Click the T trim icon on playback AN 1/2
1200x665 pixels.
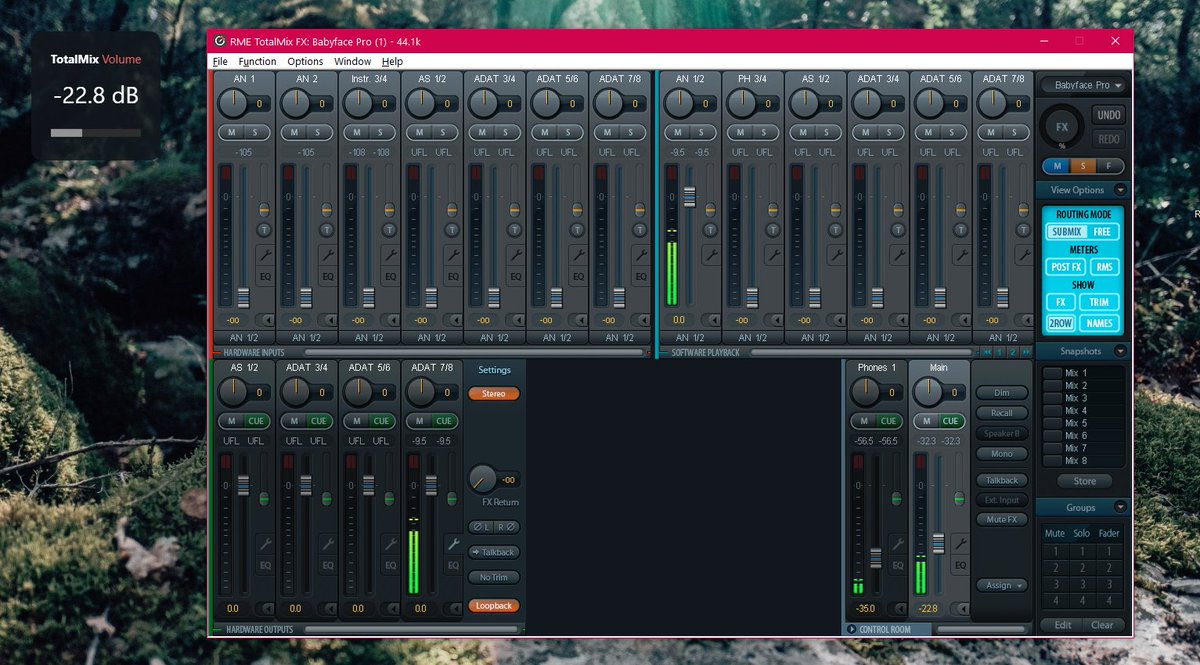(x=711, y=229)
